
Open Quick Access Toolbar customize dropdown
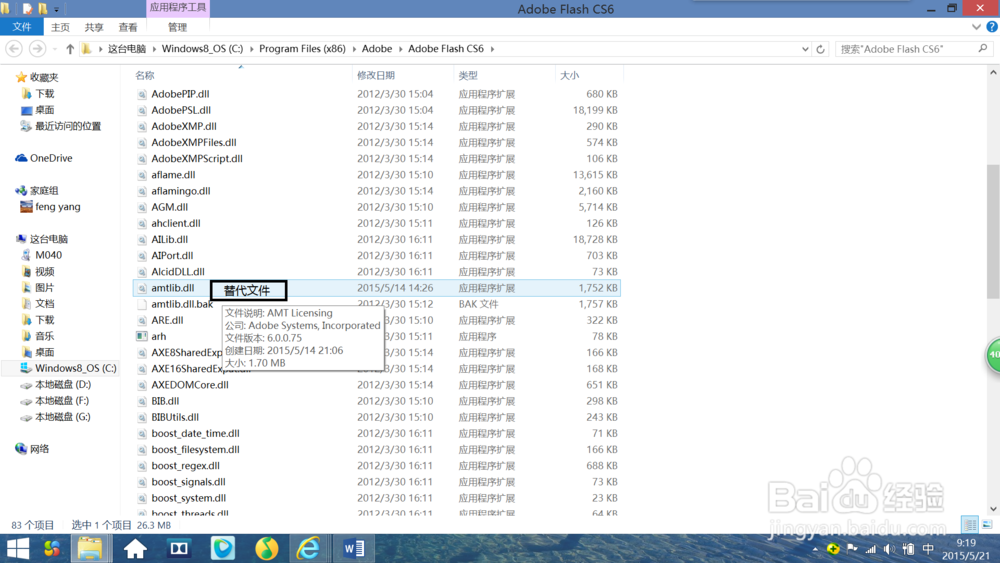pyautogui.click(x=56, y=9)
